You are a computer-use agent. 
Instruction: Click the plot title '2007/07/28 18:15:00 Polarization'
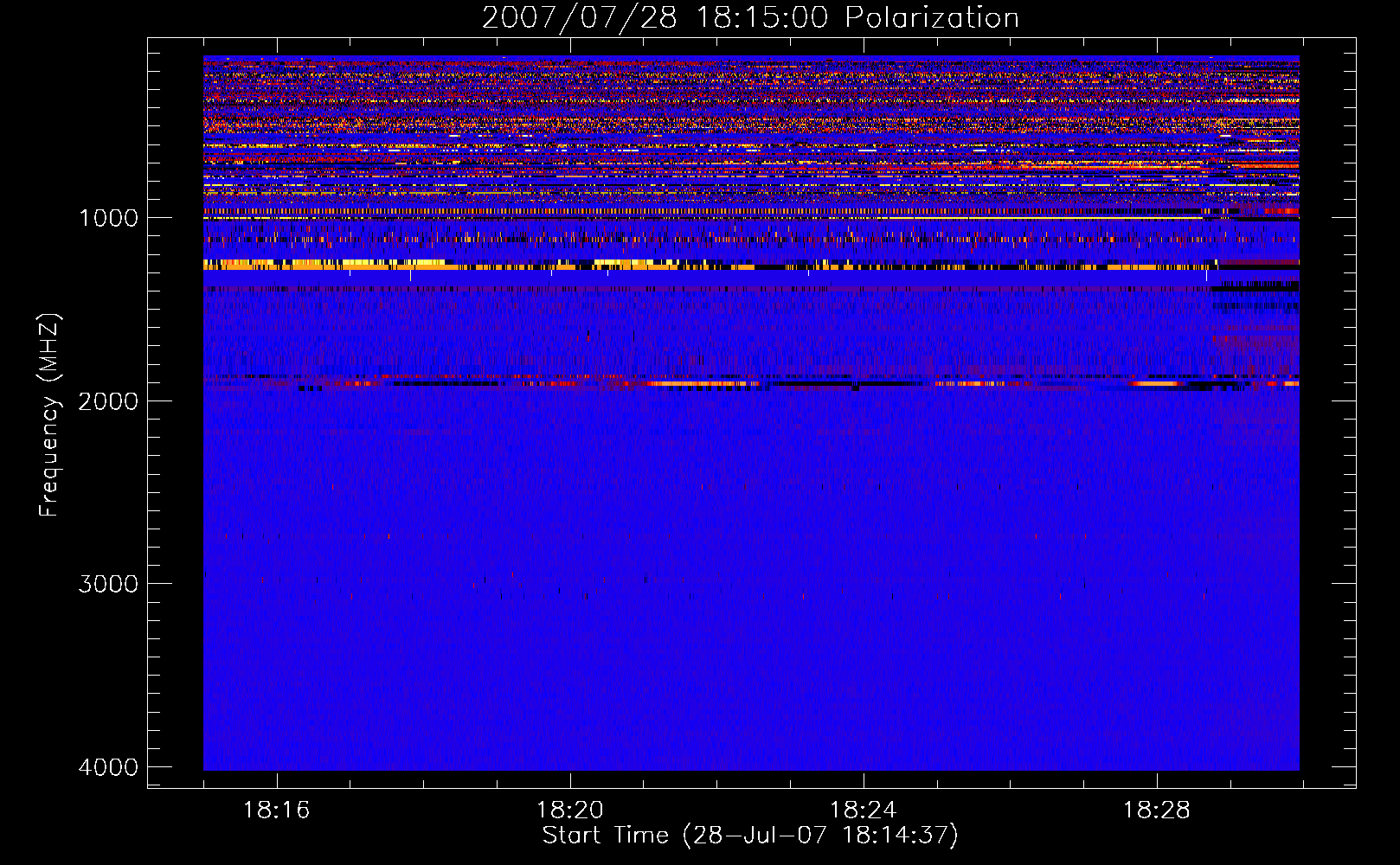click(750, 17)
